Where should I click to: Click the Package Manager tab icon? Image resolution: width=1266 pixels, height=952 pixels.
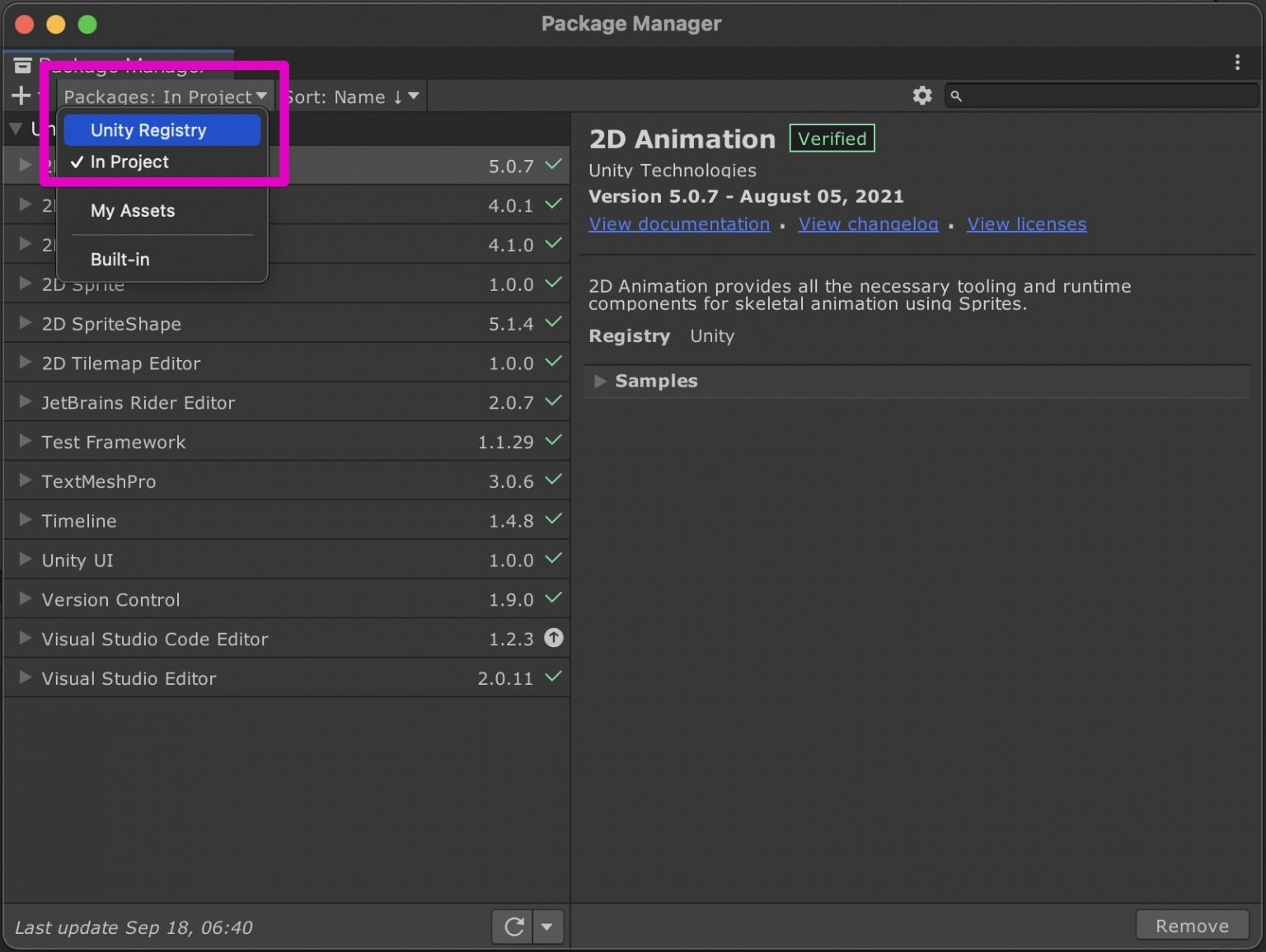click(23, 64)
